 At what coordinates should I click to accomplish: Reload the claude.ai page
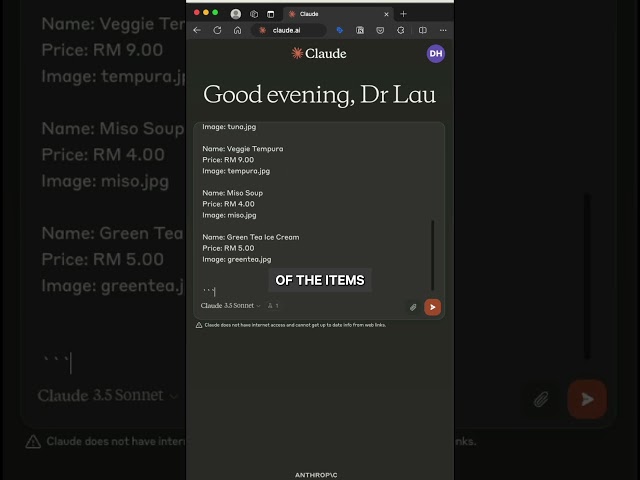217,30
